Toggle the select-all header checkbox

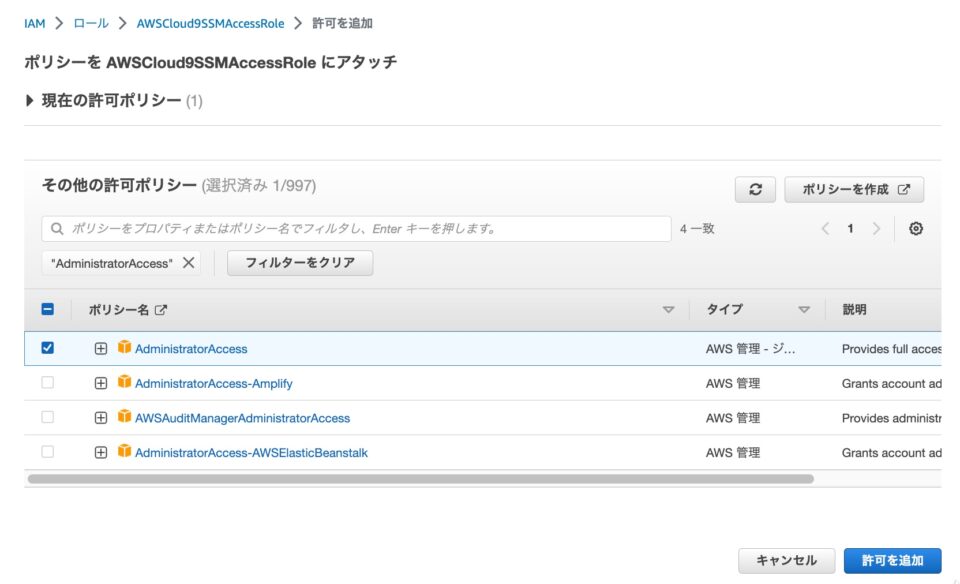[47, 309]
